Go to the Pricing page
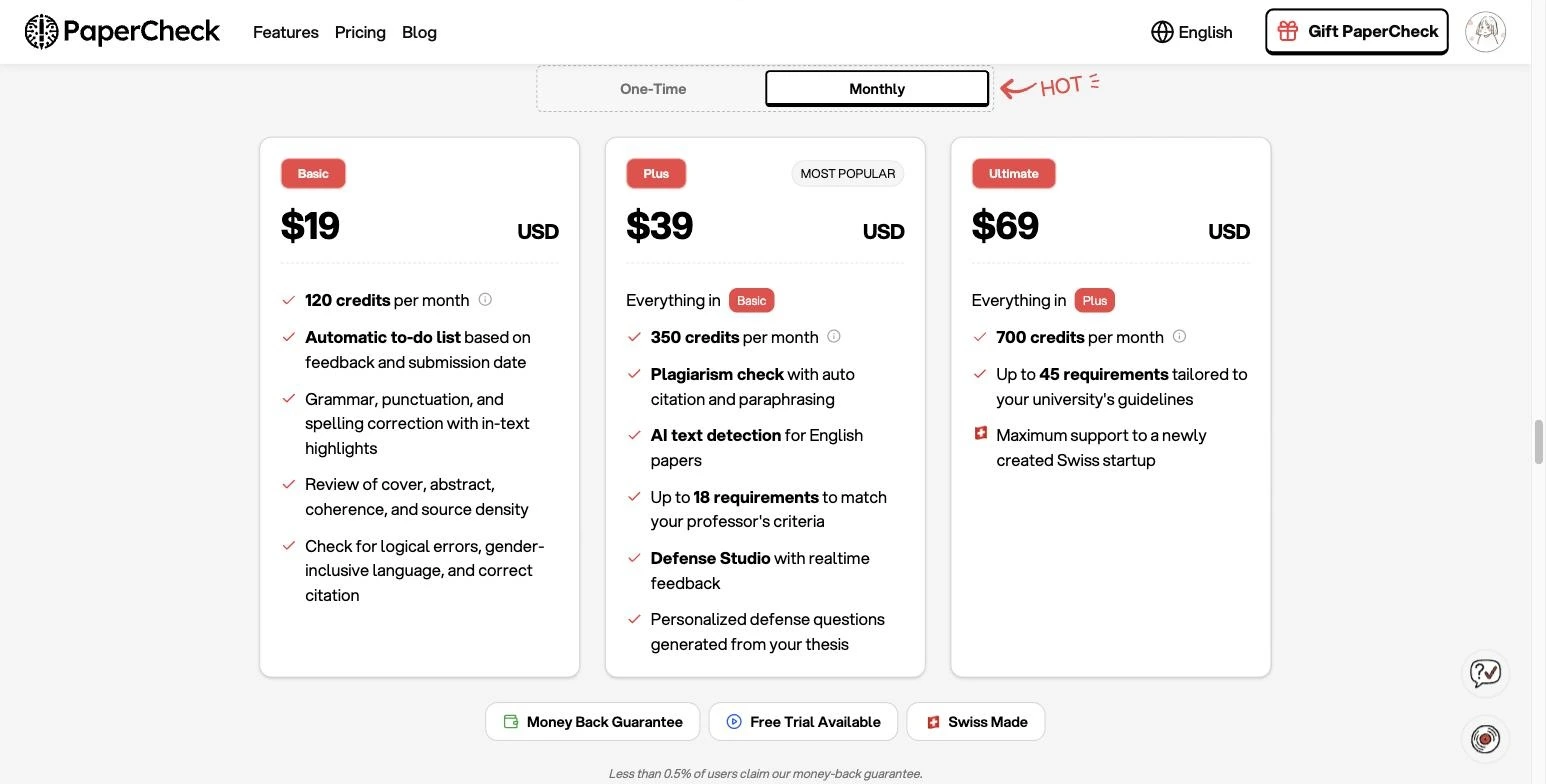The width and height of the screenshot is (1546, 784). [360, 32]
